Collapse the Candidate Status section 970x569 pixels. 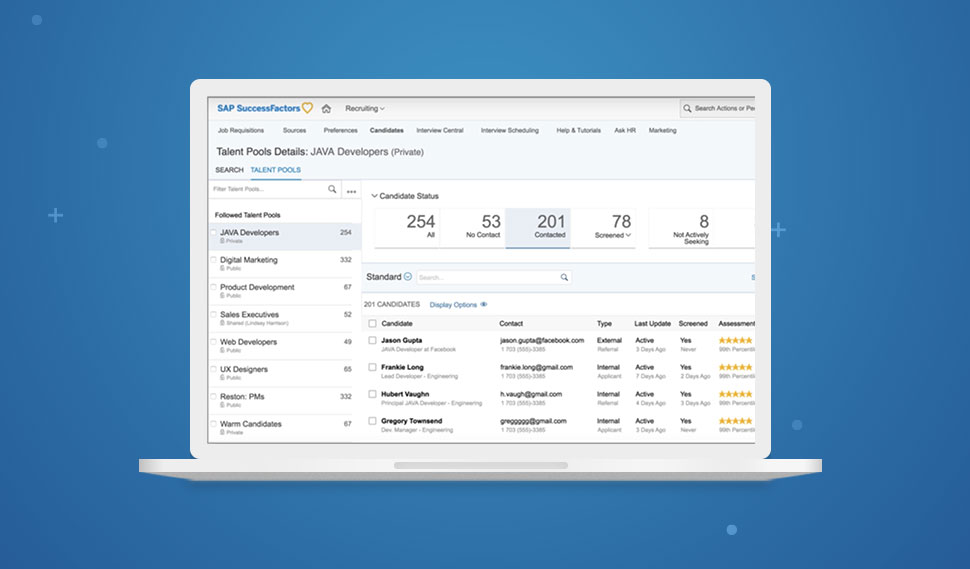[x=375, y=196]
